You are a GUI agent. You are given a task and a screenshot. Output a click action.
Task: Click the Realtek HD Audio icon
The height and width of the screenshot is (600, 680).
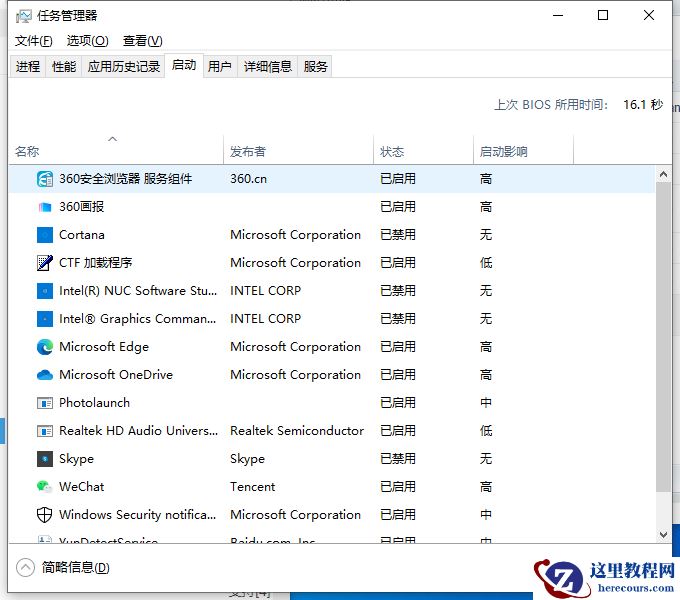click(45, 431)
